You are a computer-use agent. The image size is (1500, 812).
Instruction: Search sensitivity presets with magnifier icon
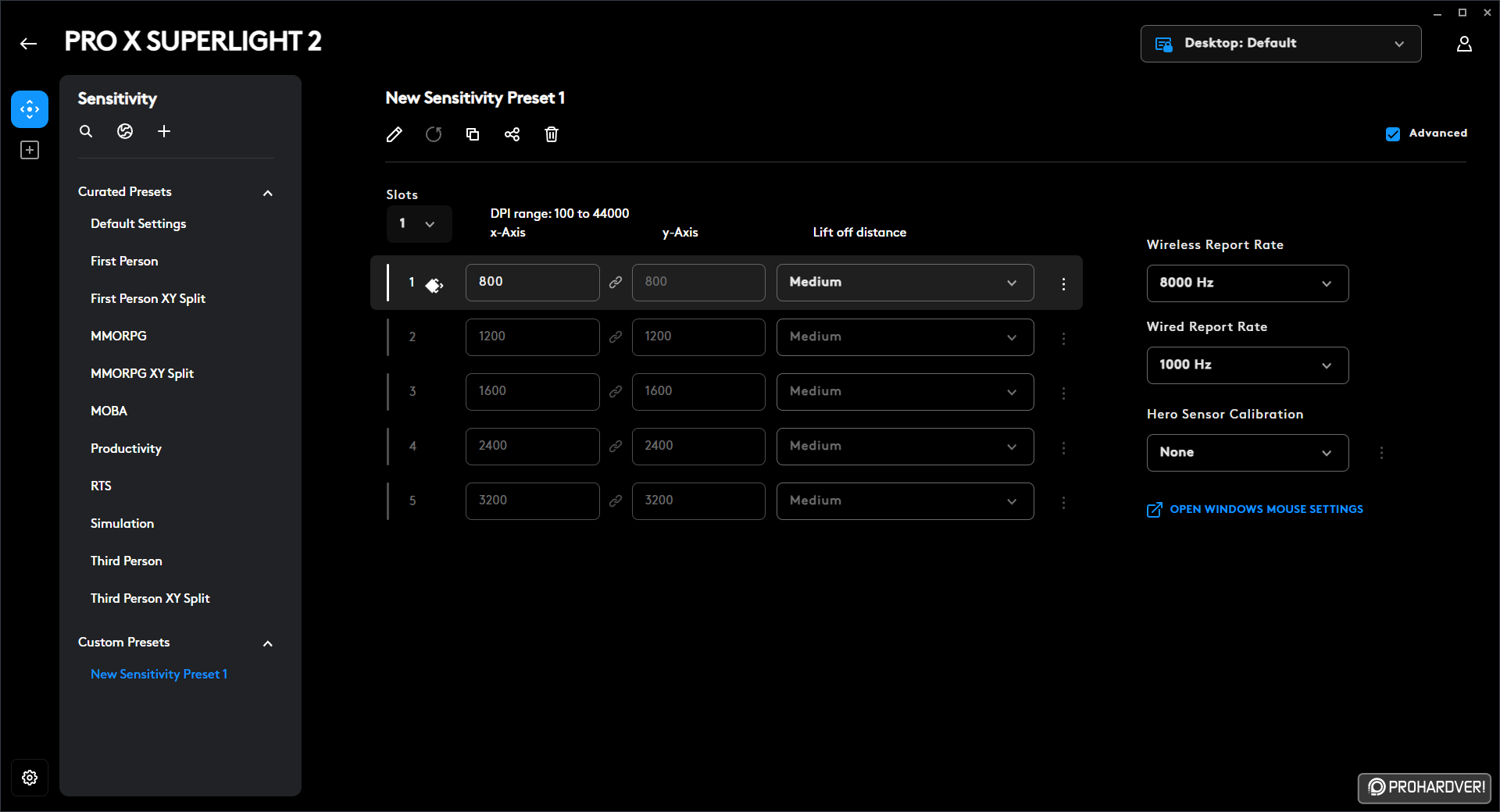[x=86, y=131]
